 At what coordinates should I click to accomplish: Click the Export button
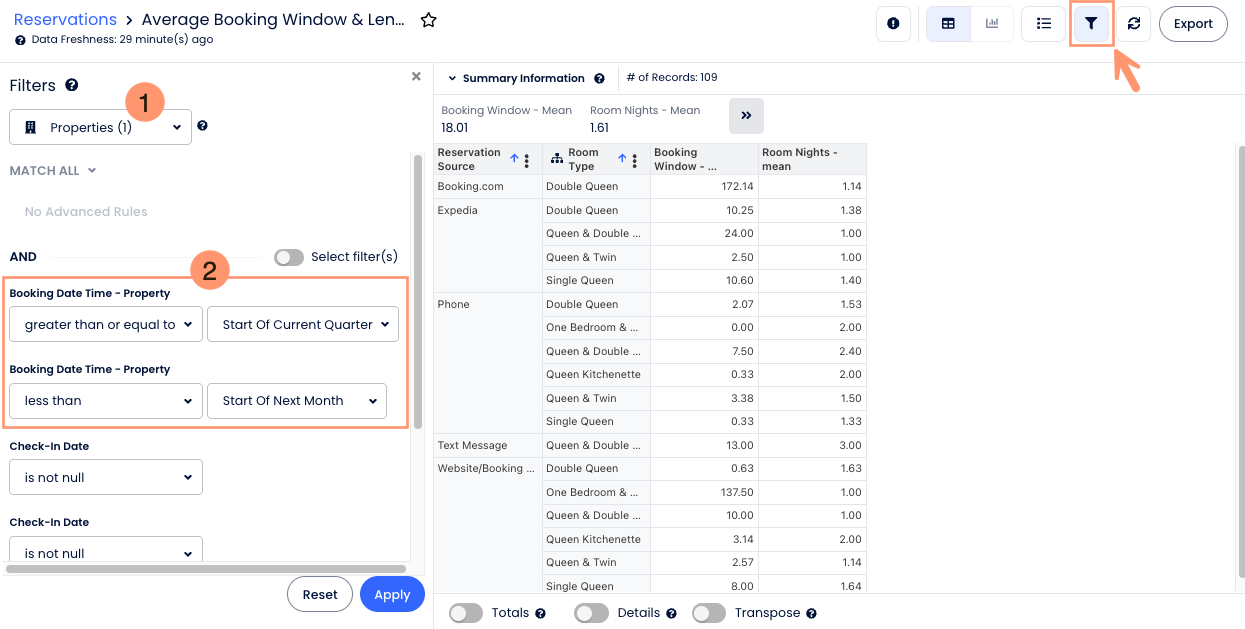pos(1193,24)
